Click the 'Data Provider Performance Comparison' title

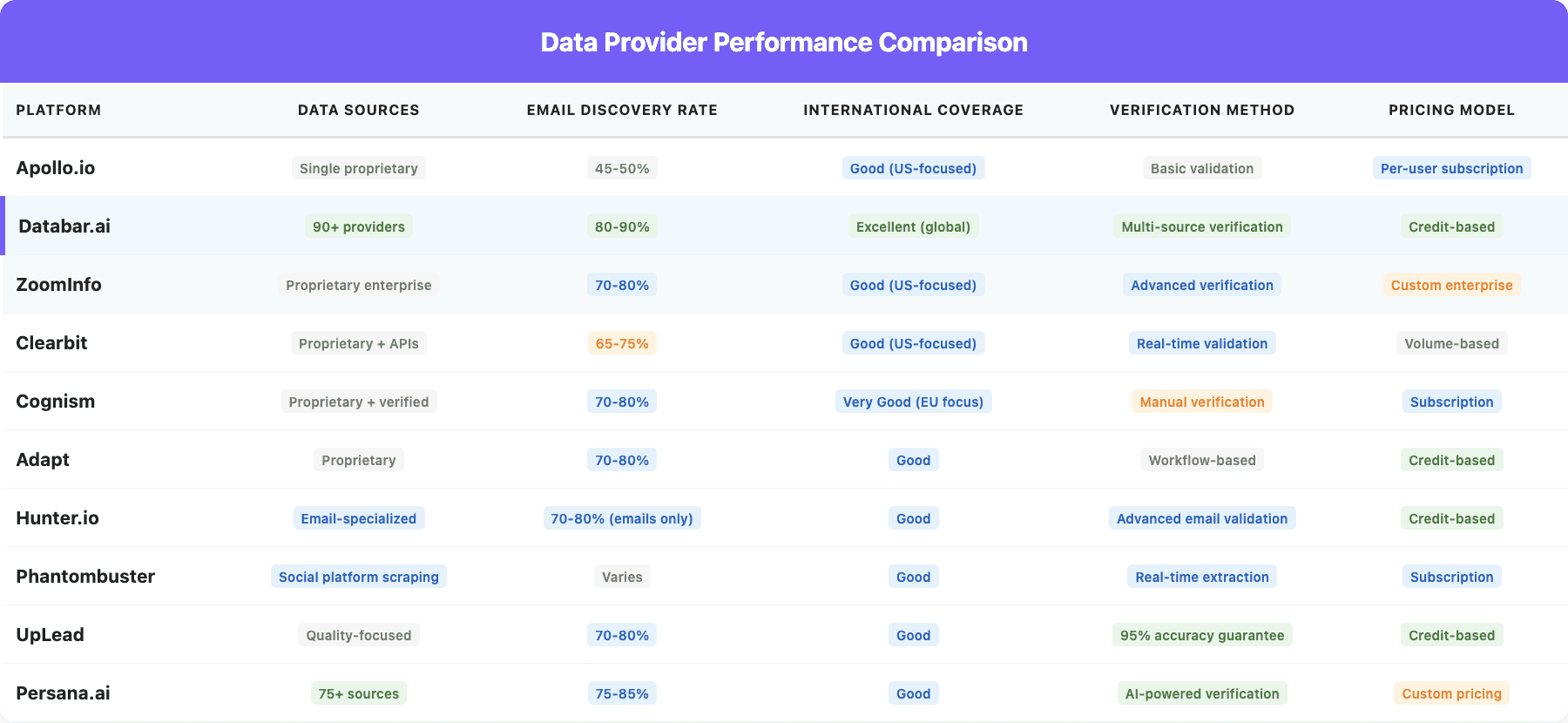tap(784, 42)
